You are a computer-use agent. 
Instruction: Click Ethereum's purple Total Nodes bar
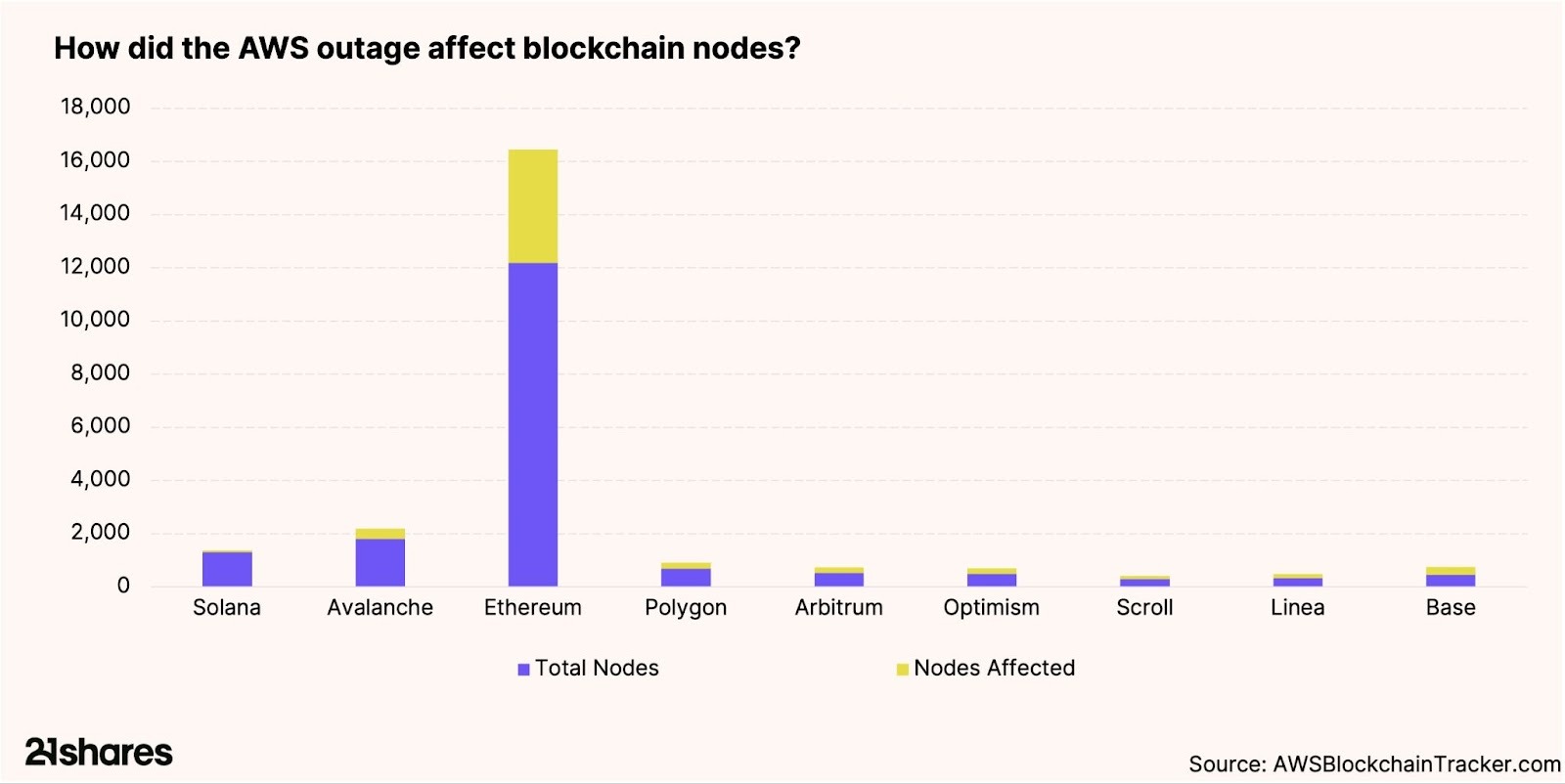[x=533, y=424]
